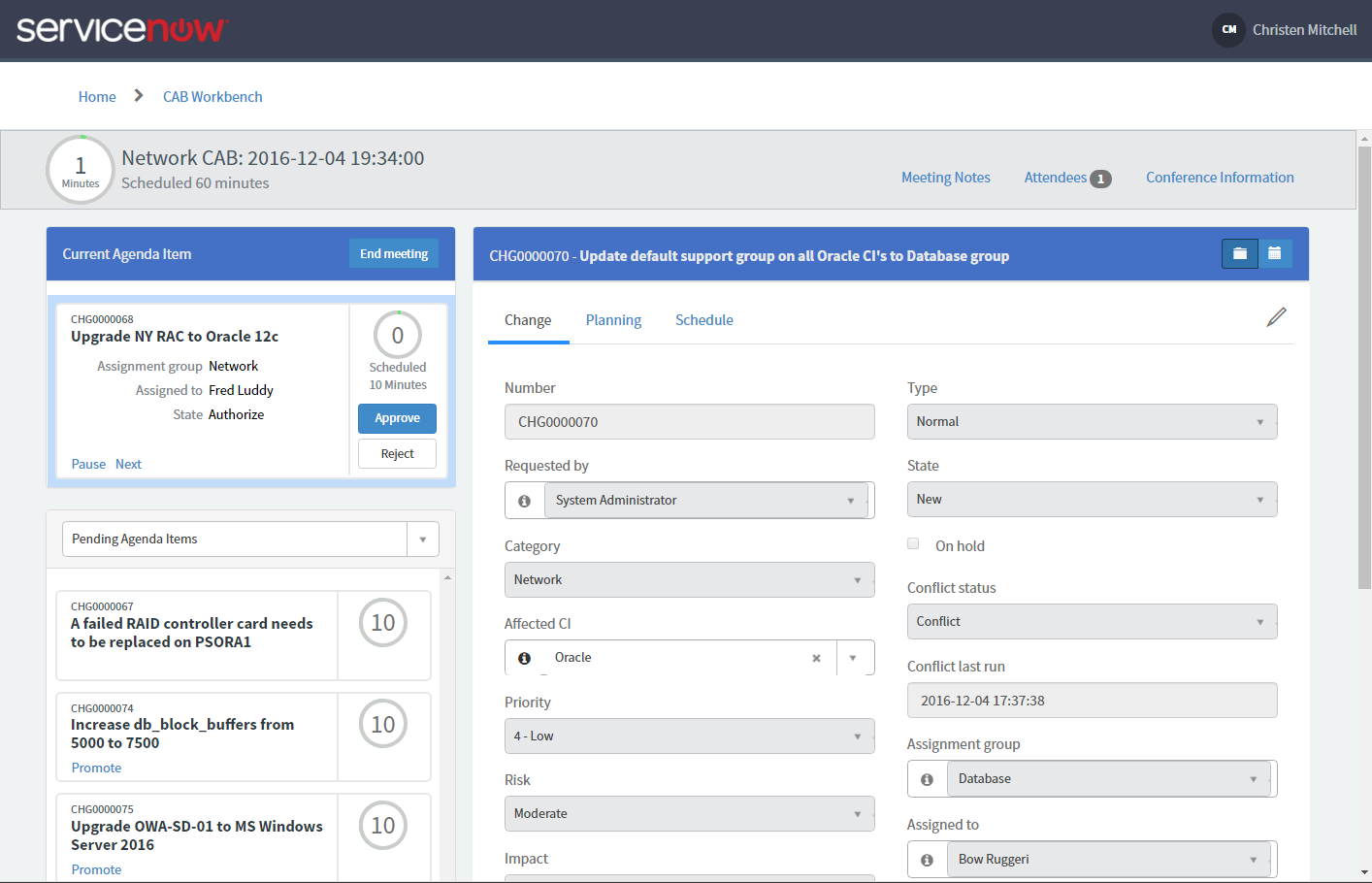Click the 10 minute circle for CHG0000067
The image size is (1372, 883).
(383, 623)
